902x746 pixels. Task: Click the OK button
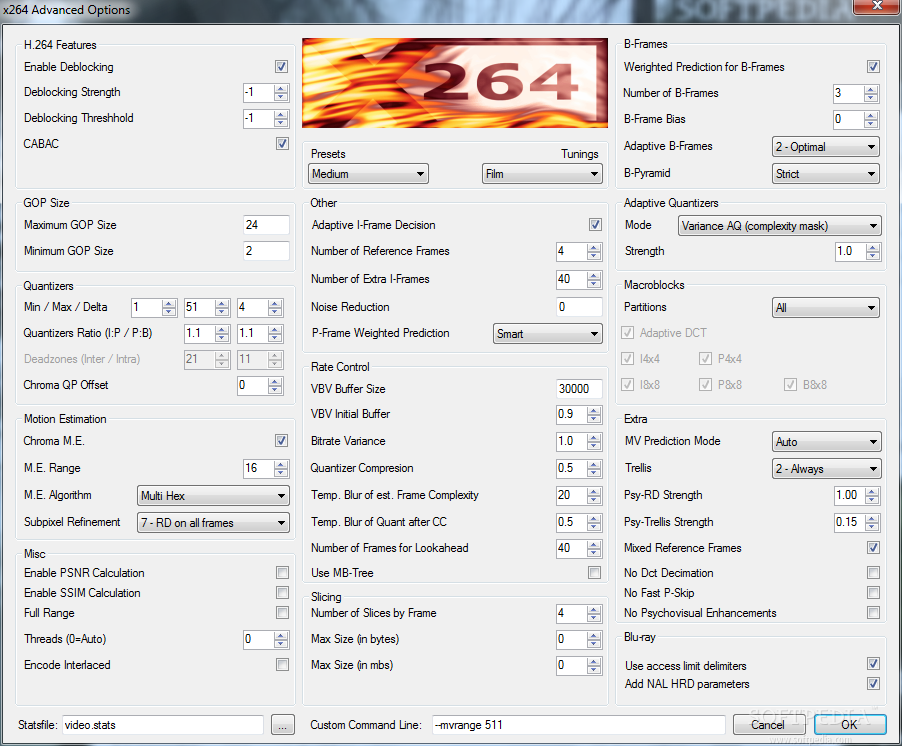850,725
